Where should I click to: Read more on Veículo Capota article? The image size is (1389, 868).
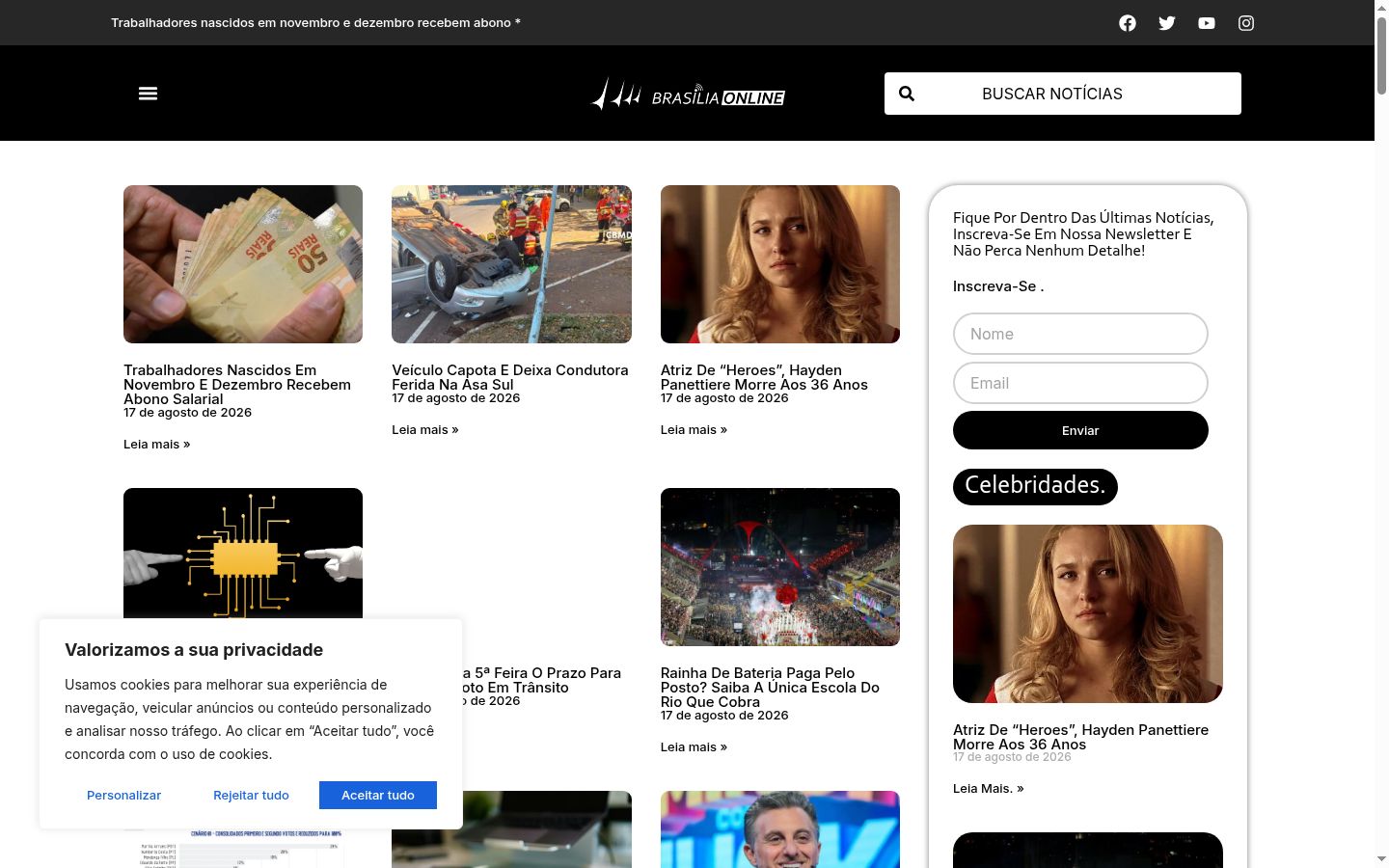pyautogui.click(x=425, y=430)
